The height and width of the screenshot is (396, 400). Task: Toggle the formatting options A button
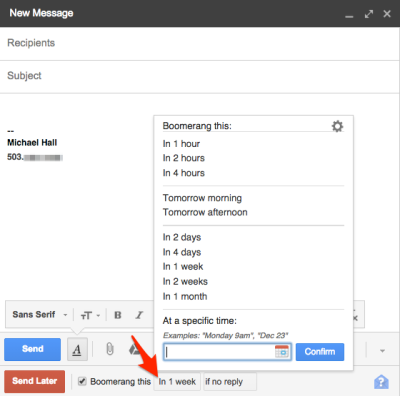(x=77, y=349)
